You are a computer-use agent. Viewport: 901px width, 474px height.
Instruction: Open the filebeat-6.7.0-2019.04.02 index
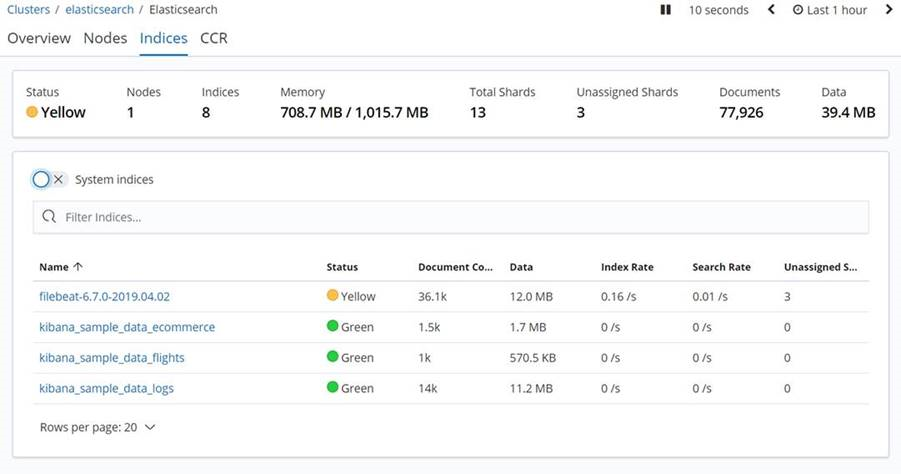click(105, 296)
